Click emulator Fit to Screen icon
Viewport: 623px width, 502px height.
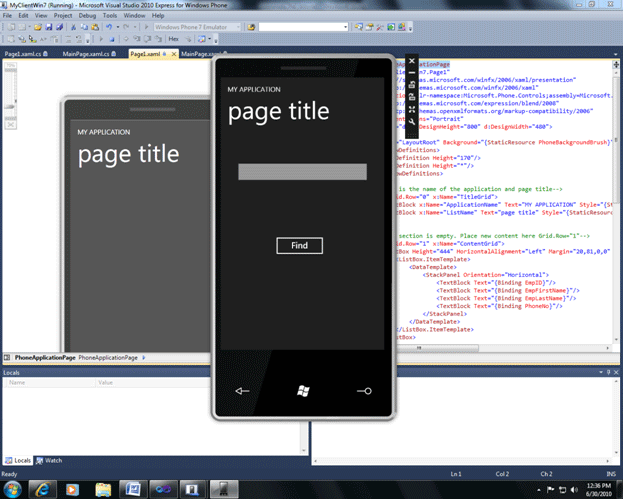412,109
